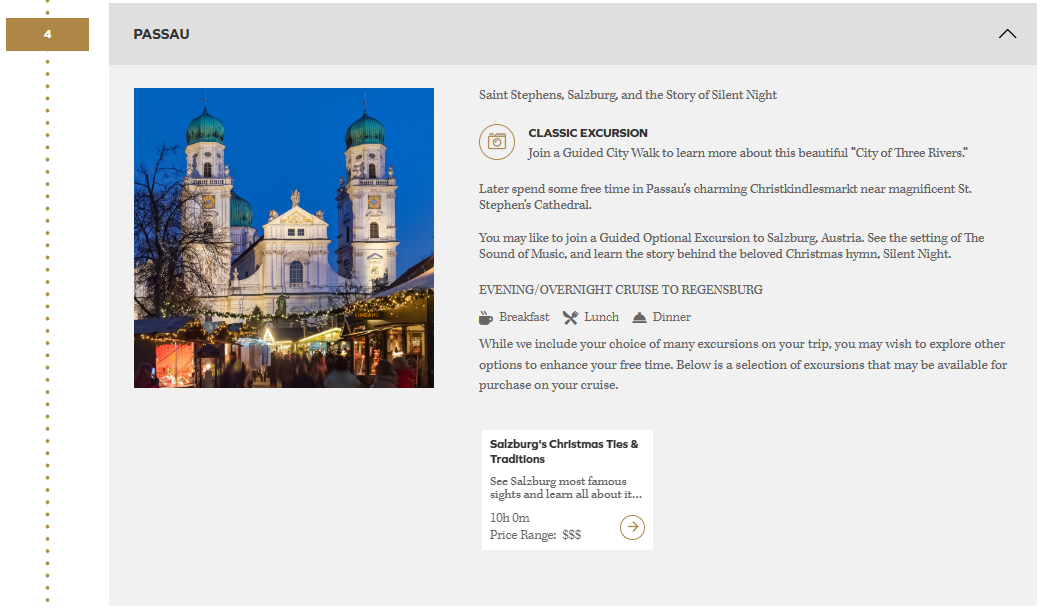Click the Saint Stephens subtitle line
The height and width of the screenshot is (609, 1042).
tap(627, 95)
